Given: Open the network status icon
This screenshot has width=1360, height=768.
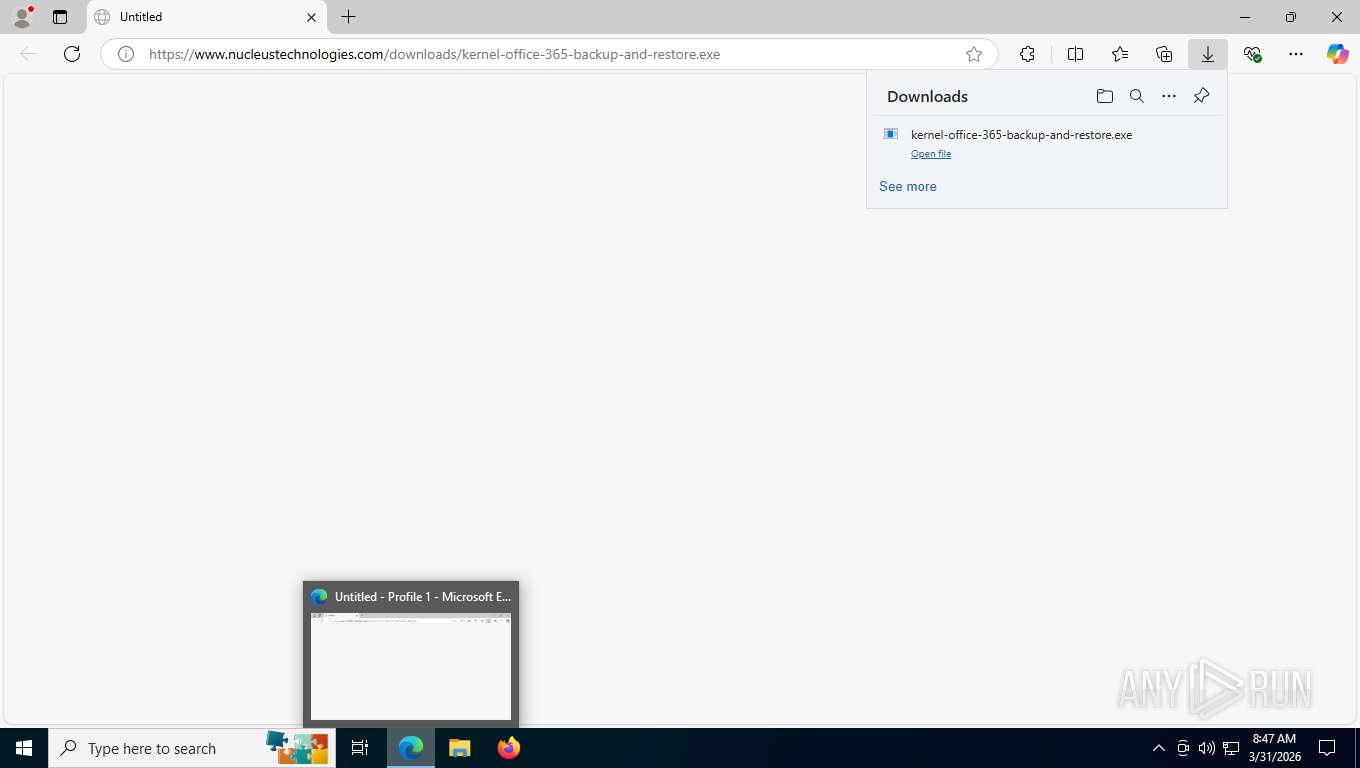Looking at the screenshot, I should 1231,748.
